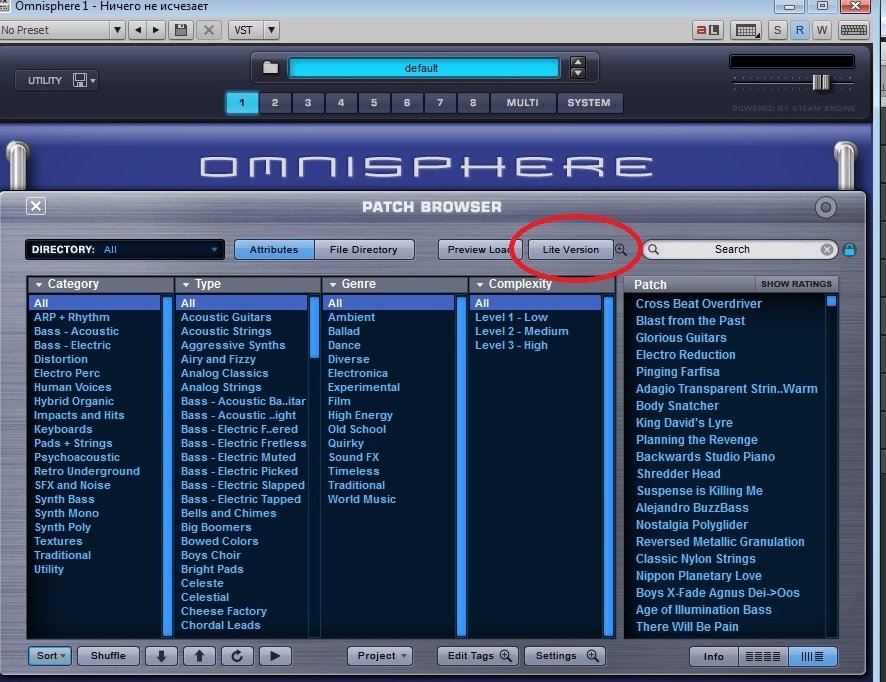Click the Utility floppy disk icon

pos(80,80)
